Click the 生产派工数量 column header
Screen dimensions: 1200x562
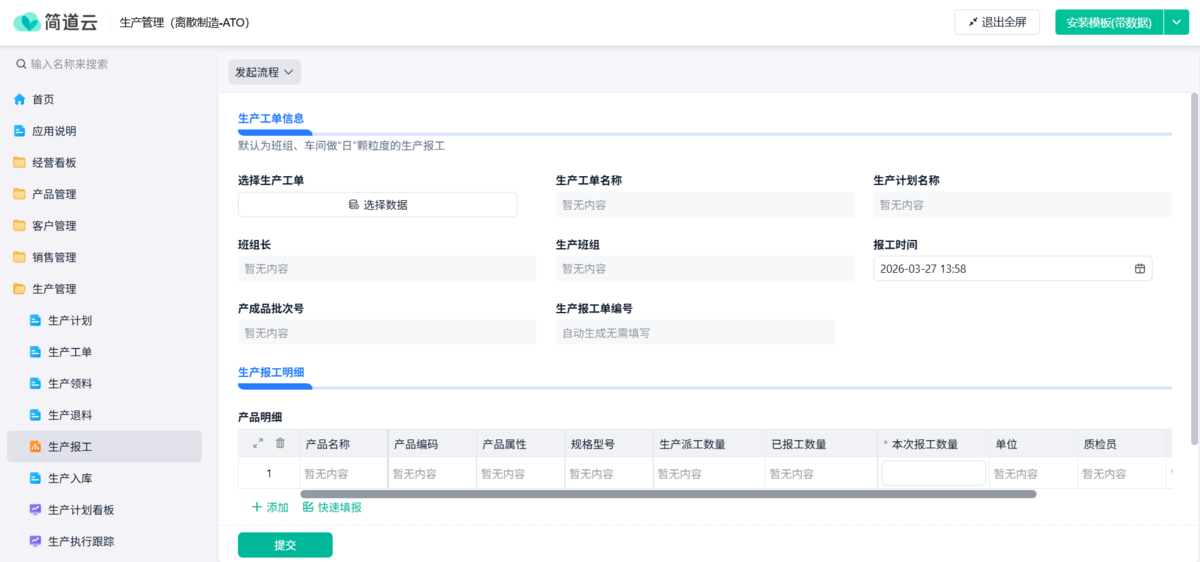point(707,443)
